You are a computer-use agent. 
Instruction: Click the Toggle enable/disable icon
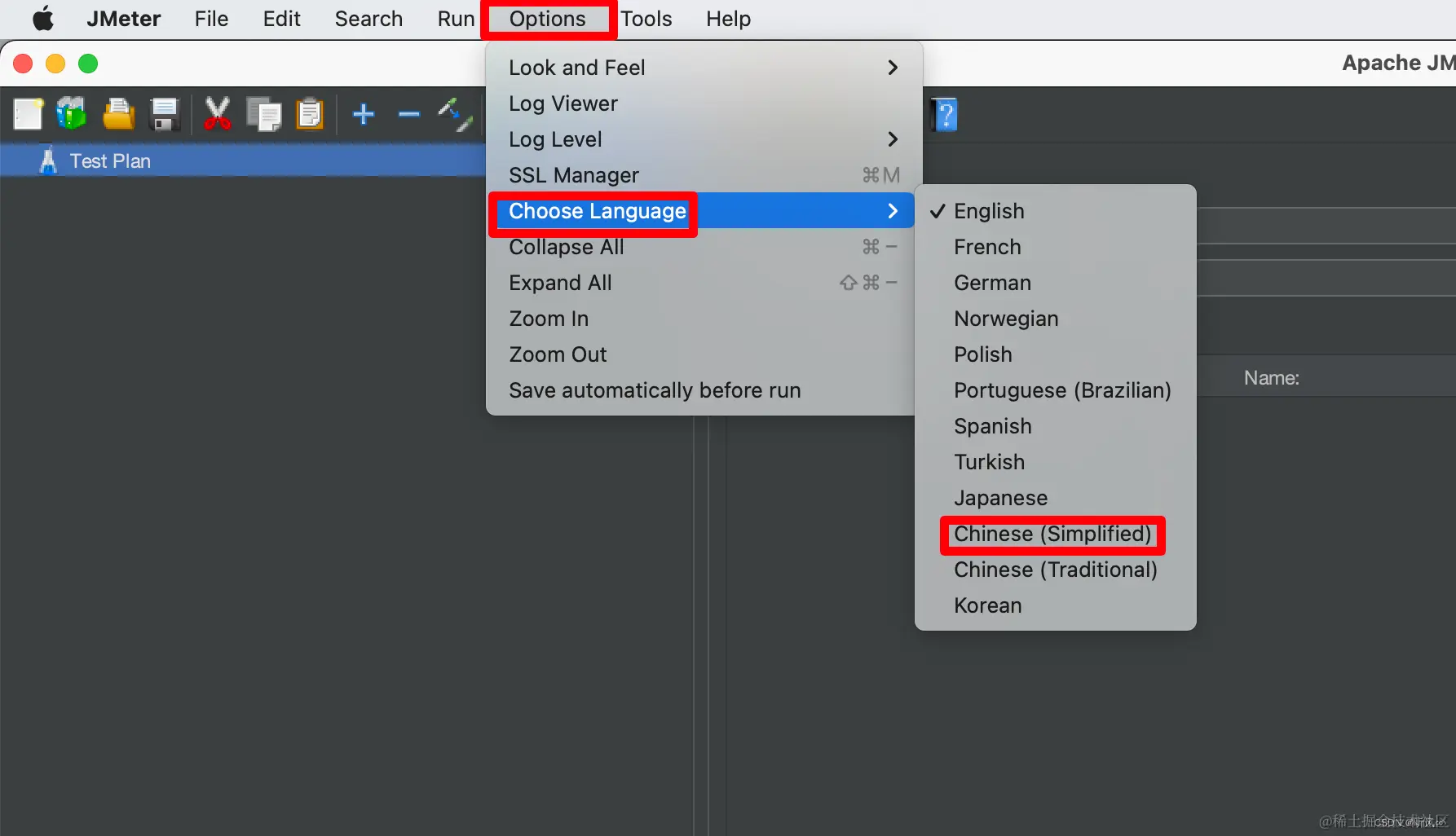455,115
